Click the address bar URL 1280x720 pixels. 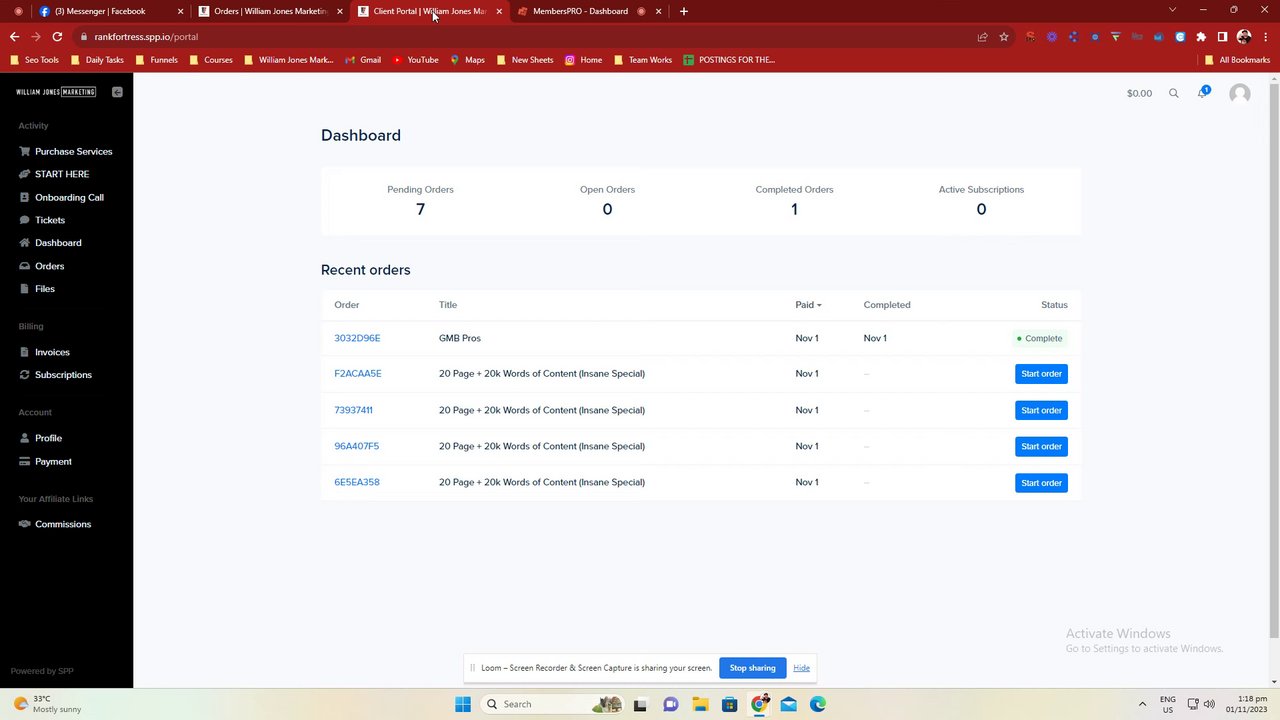click(x=146, y=37)
